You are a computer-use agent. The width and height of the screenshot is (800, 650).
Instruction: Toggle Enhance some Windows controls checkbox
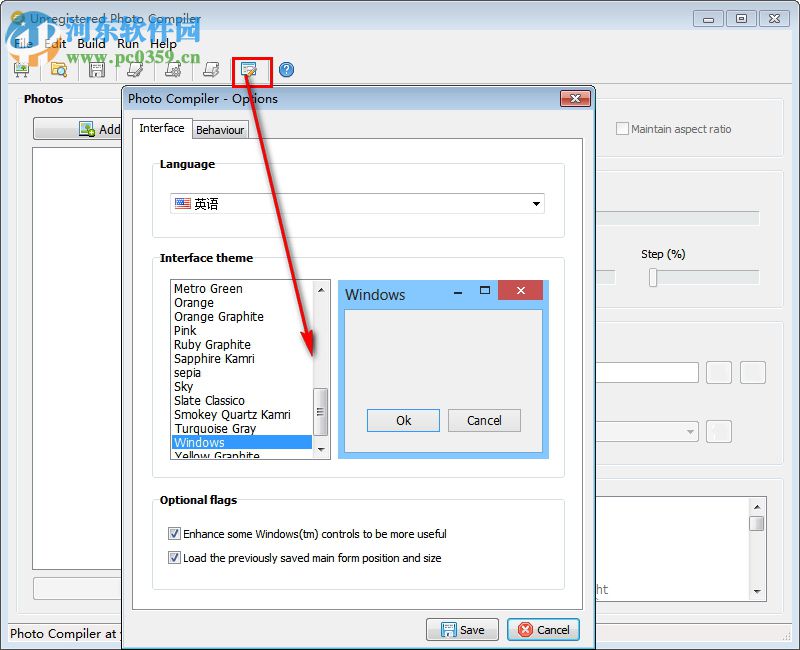(x=174, y=534)
